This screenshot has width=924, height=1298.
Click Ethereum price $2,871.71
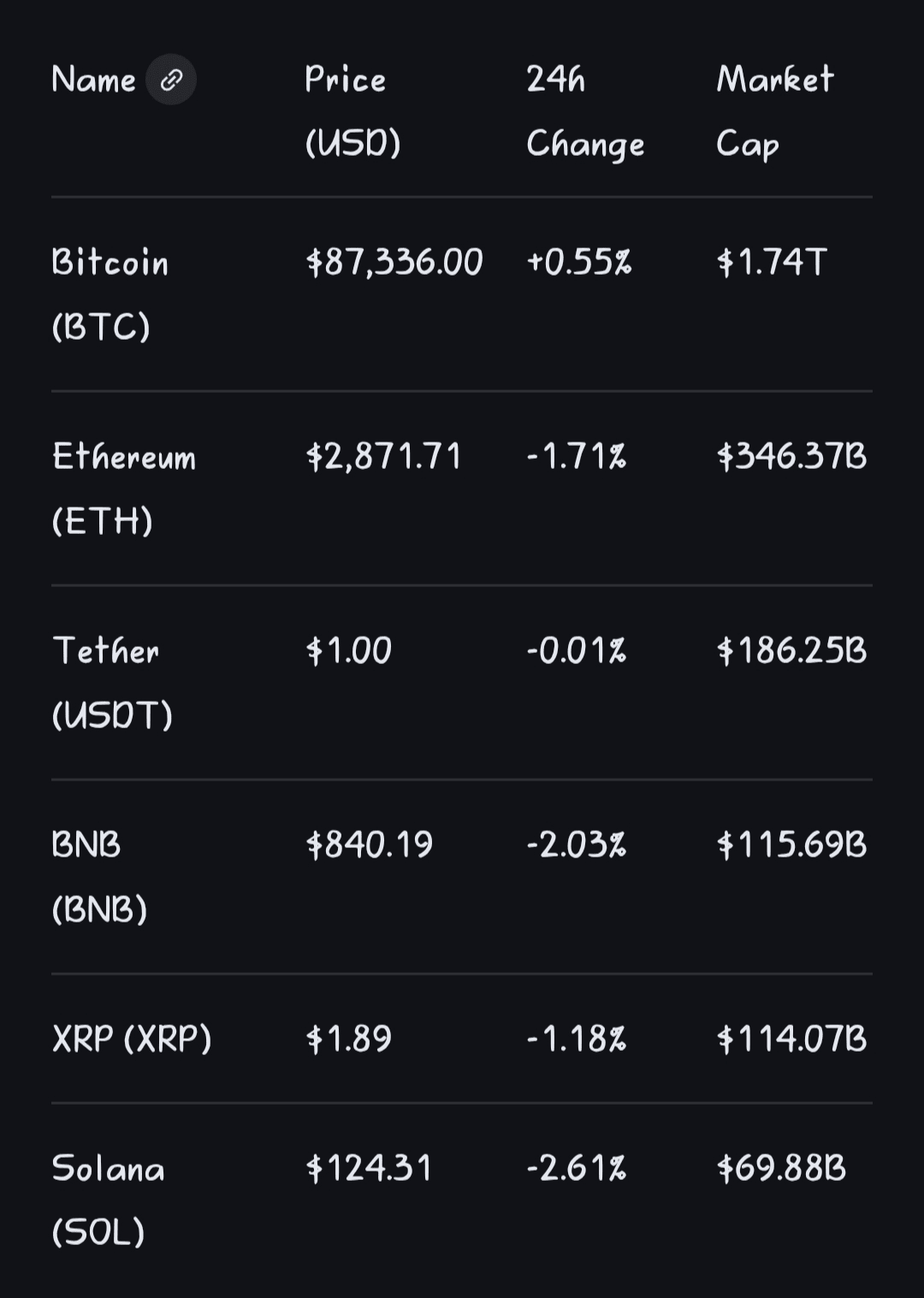pyautogui.click(x=384, y=456)
